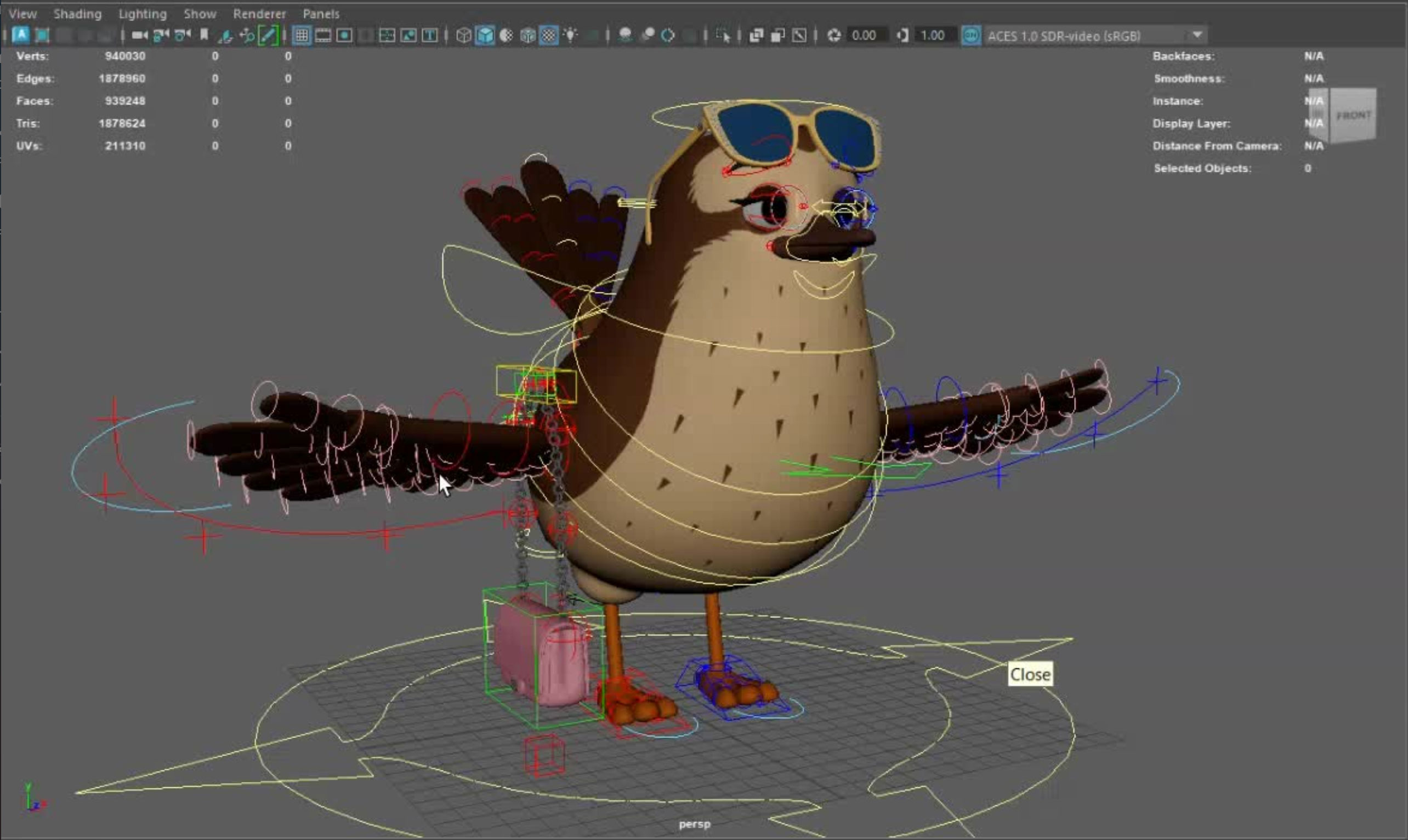
Task: Expand the Panels menu
Action: (x=321, y=14)
